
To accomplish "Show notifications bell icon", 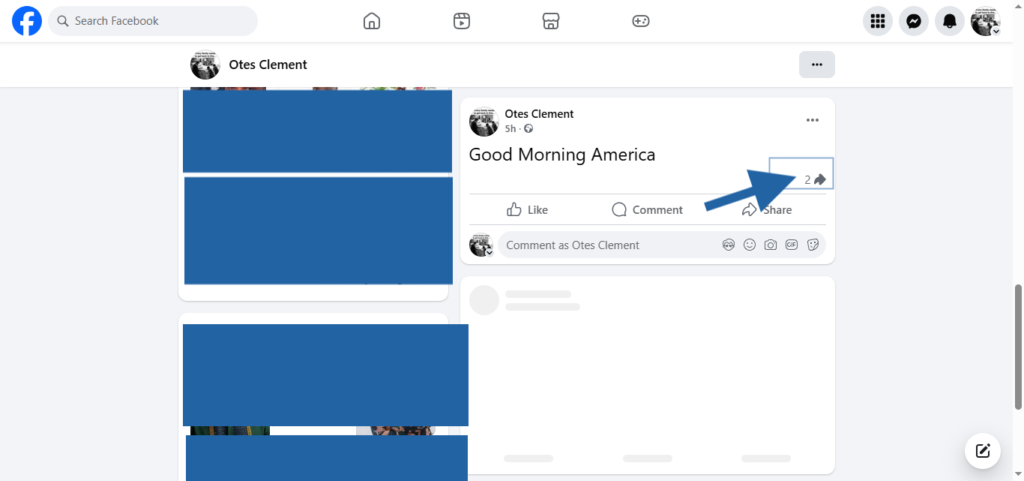I will pos(949,21).
